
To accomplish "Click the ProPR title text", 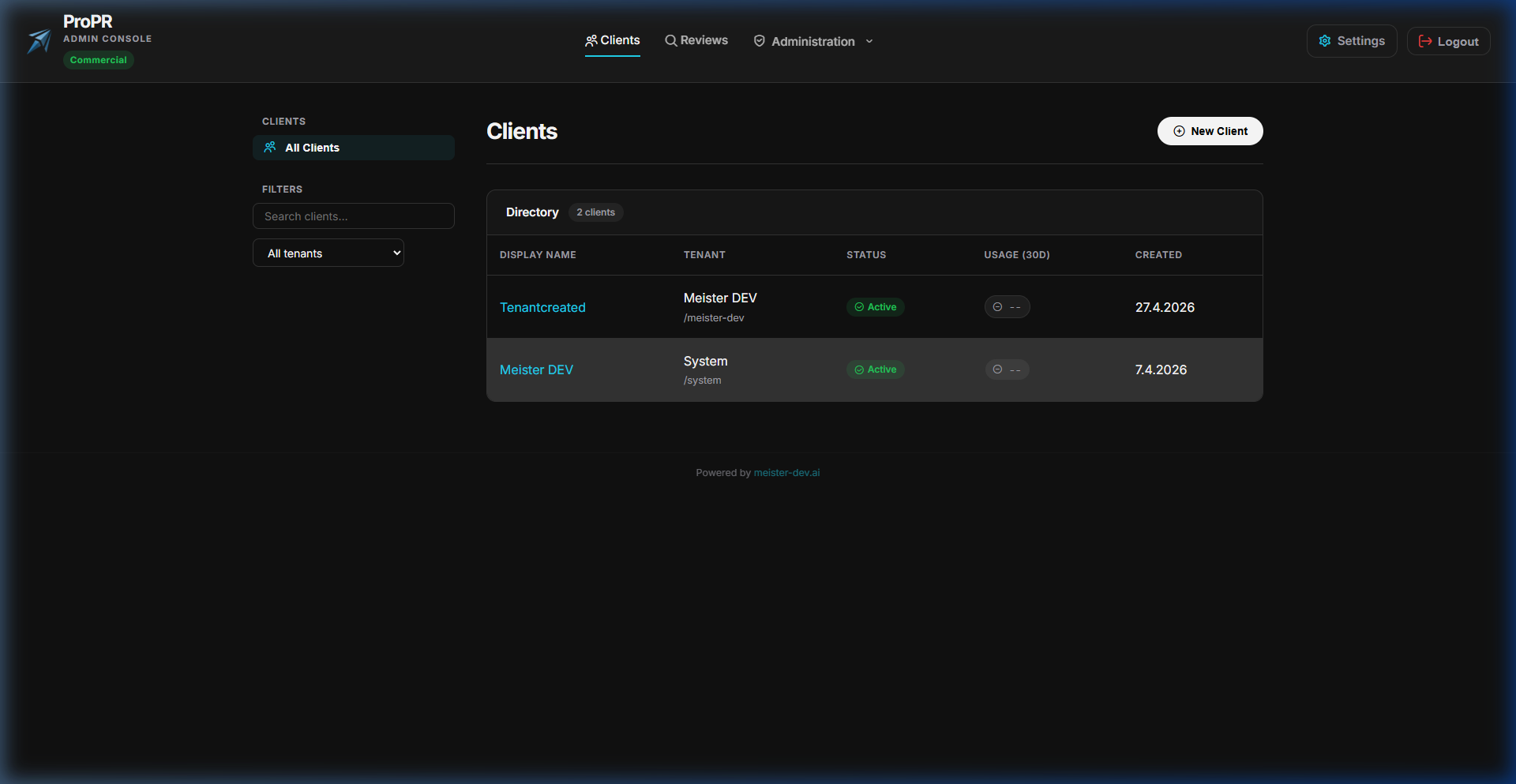I will (88, 21).
